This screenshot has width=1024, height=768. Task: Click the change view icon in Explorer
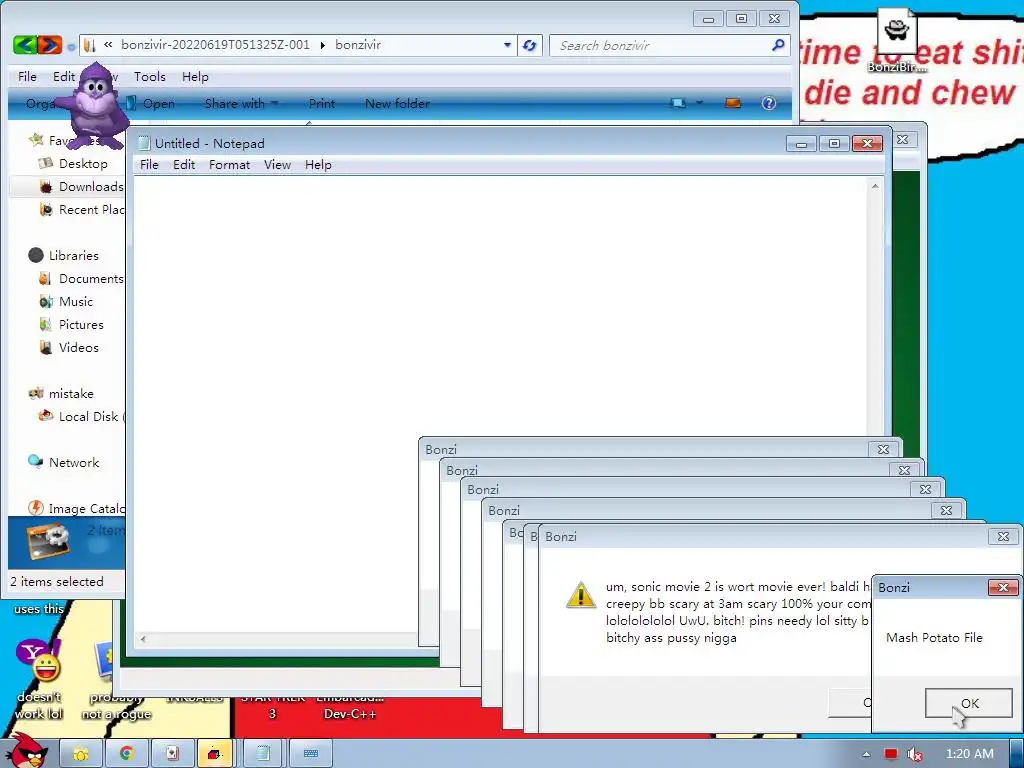(679, 103)
